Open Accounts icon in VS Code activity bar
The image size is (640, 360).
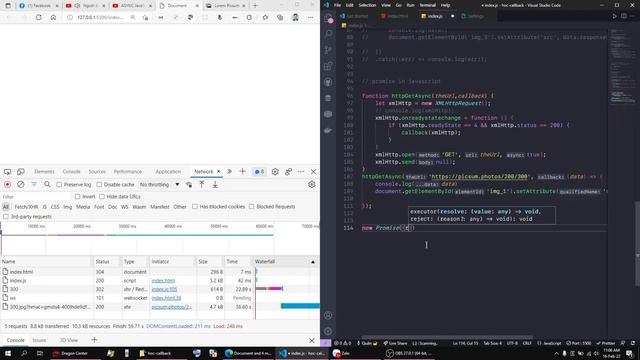coord(328,315)
